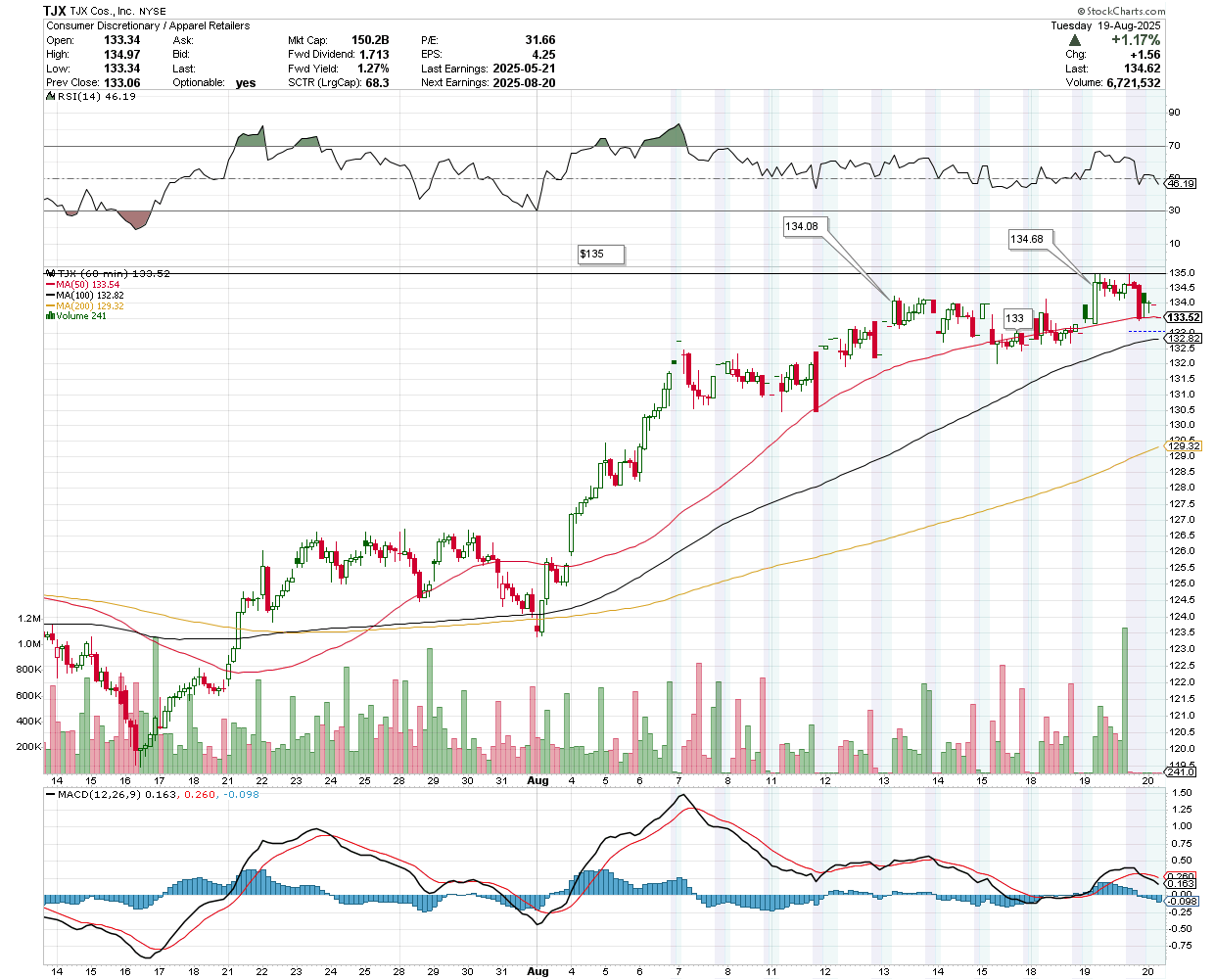The height and width of the screenshot is (980, 1214).
Task: Click the Fwd Yield value 1.27%
Action: [x=373, y=69]
